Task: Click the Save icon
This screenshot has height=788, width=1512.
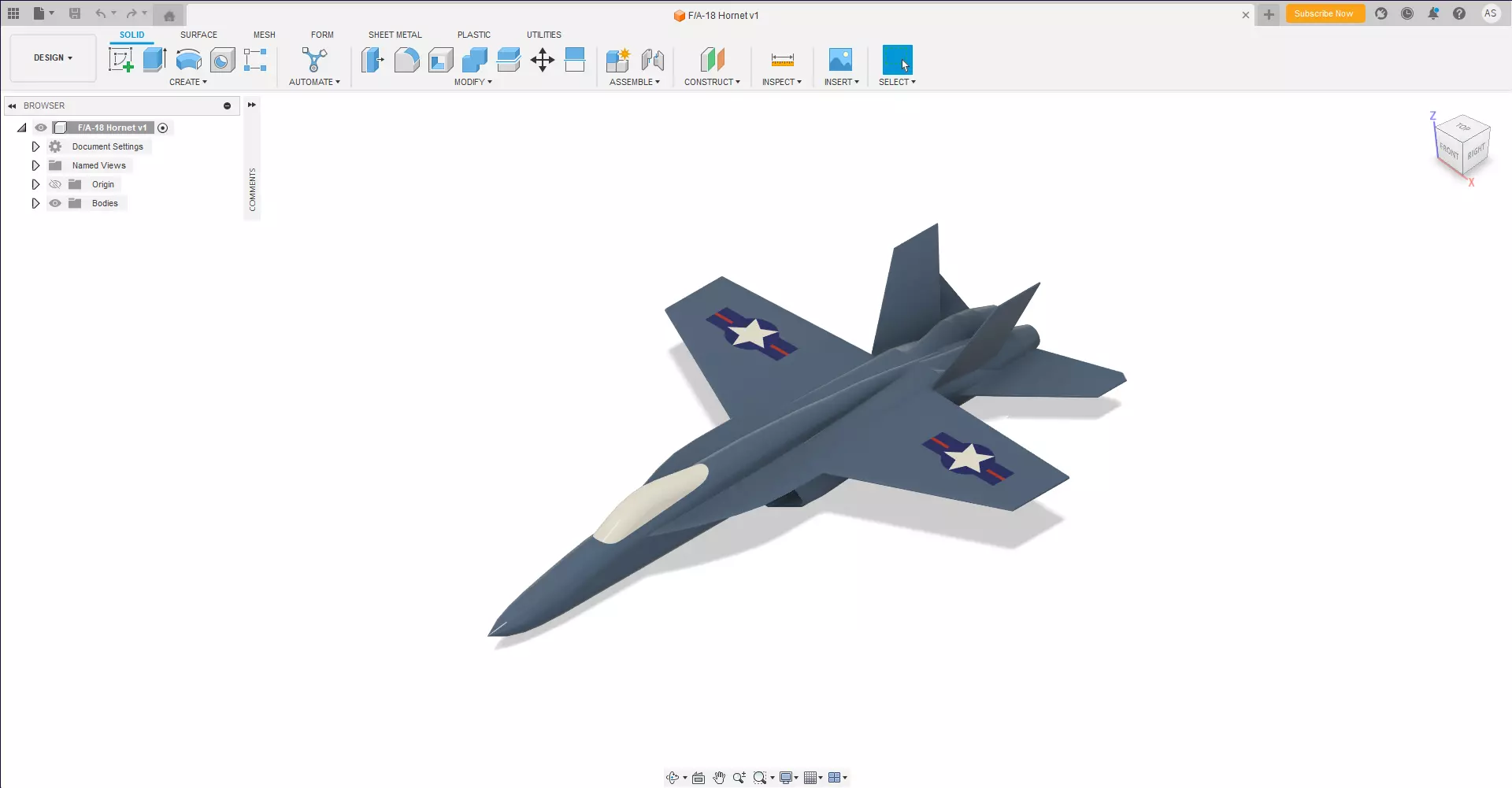Action: coord(75,13)
